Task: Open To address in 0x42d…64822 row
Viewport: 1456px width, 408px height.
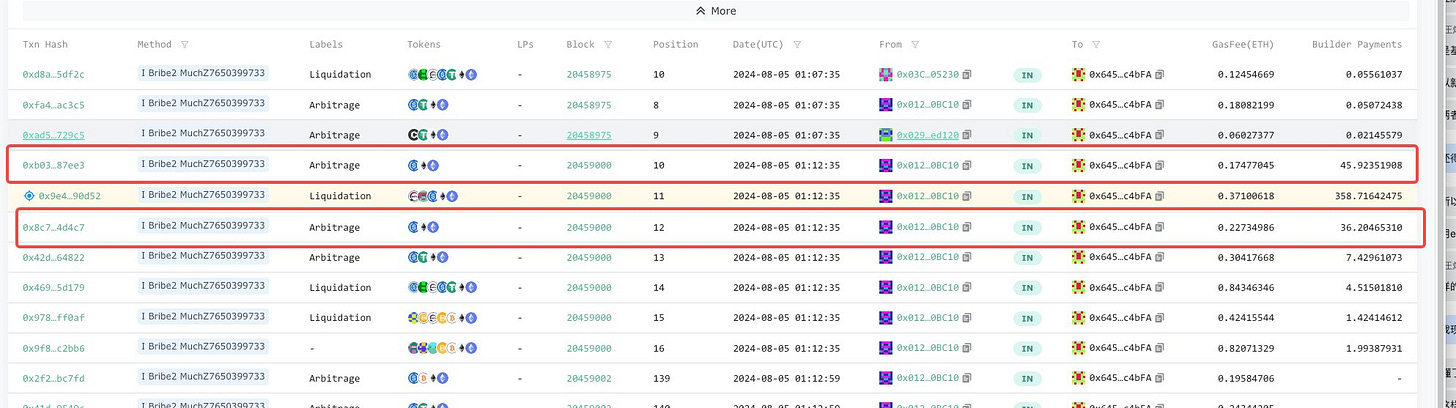Action: (1121, 257)
